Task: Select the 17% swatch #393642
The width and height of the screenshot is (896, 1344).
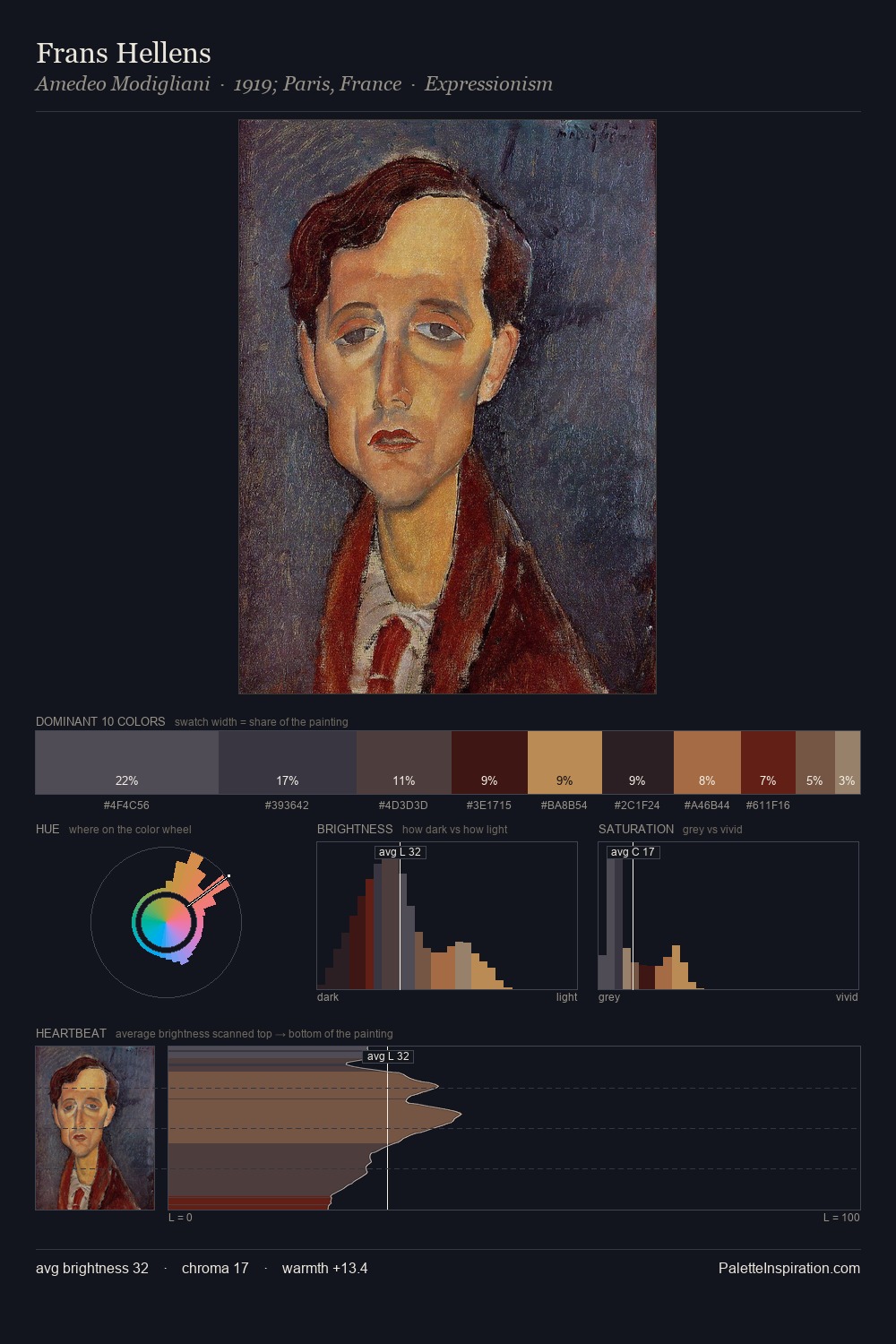Action: 288,762
